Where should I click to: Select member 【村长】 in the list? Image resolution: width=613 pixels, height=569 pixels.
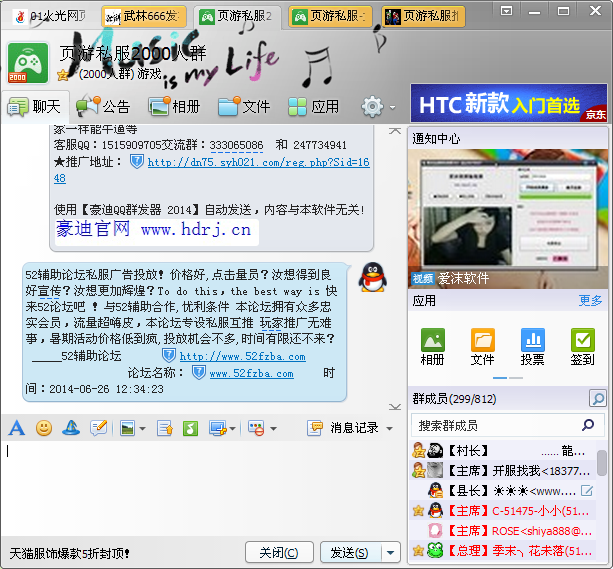pyautogui.click(x=503, y=451)
